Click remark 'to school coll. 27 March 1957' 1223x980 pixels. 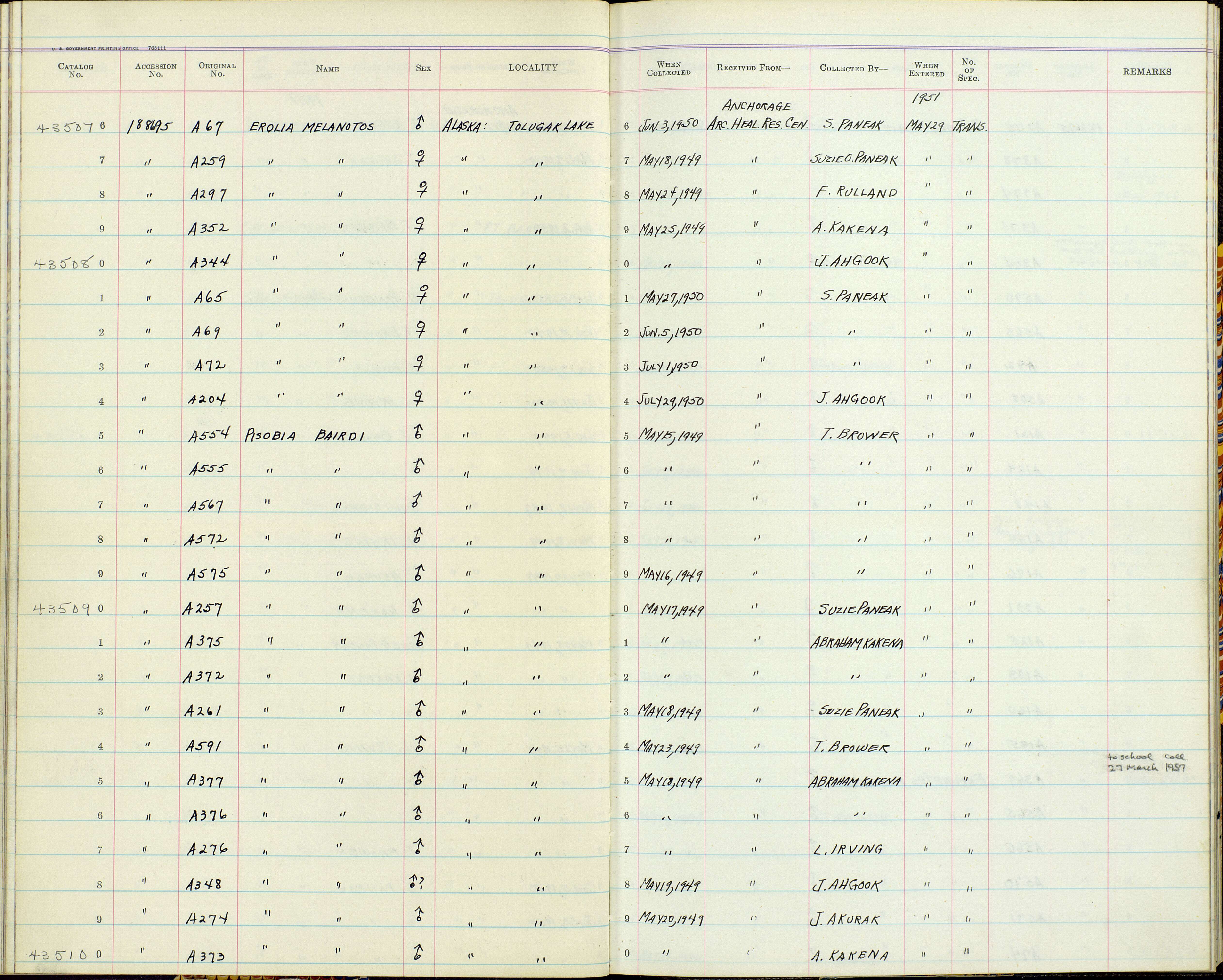tap(1148, 762)
